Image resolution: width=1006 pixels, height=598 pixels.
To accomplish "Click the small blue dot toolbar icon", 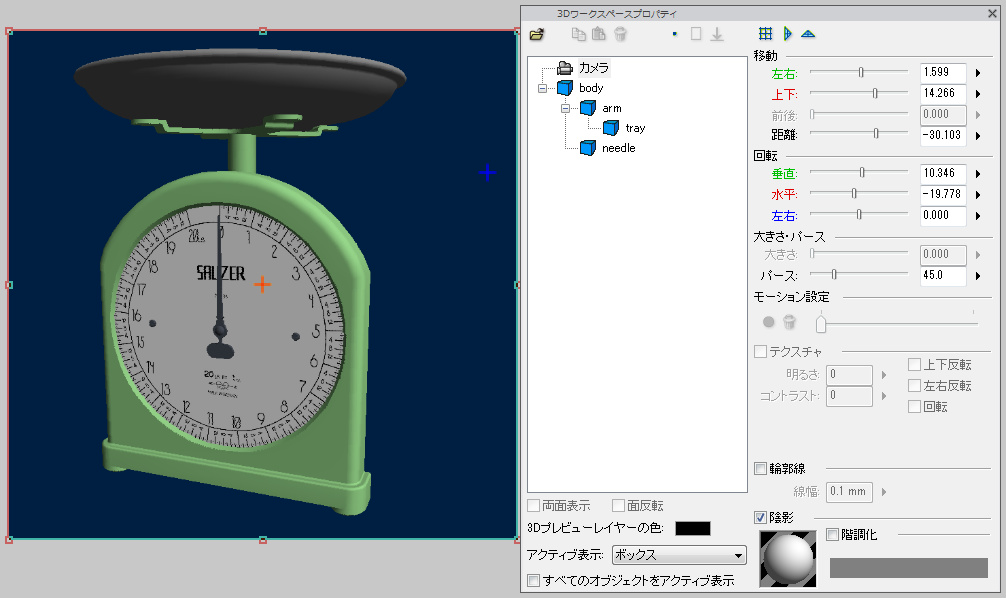I will (x=675, y=34).
